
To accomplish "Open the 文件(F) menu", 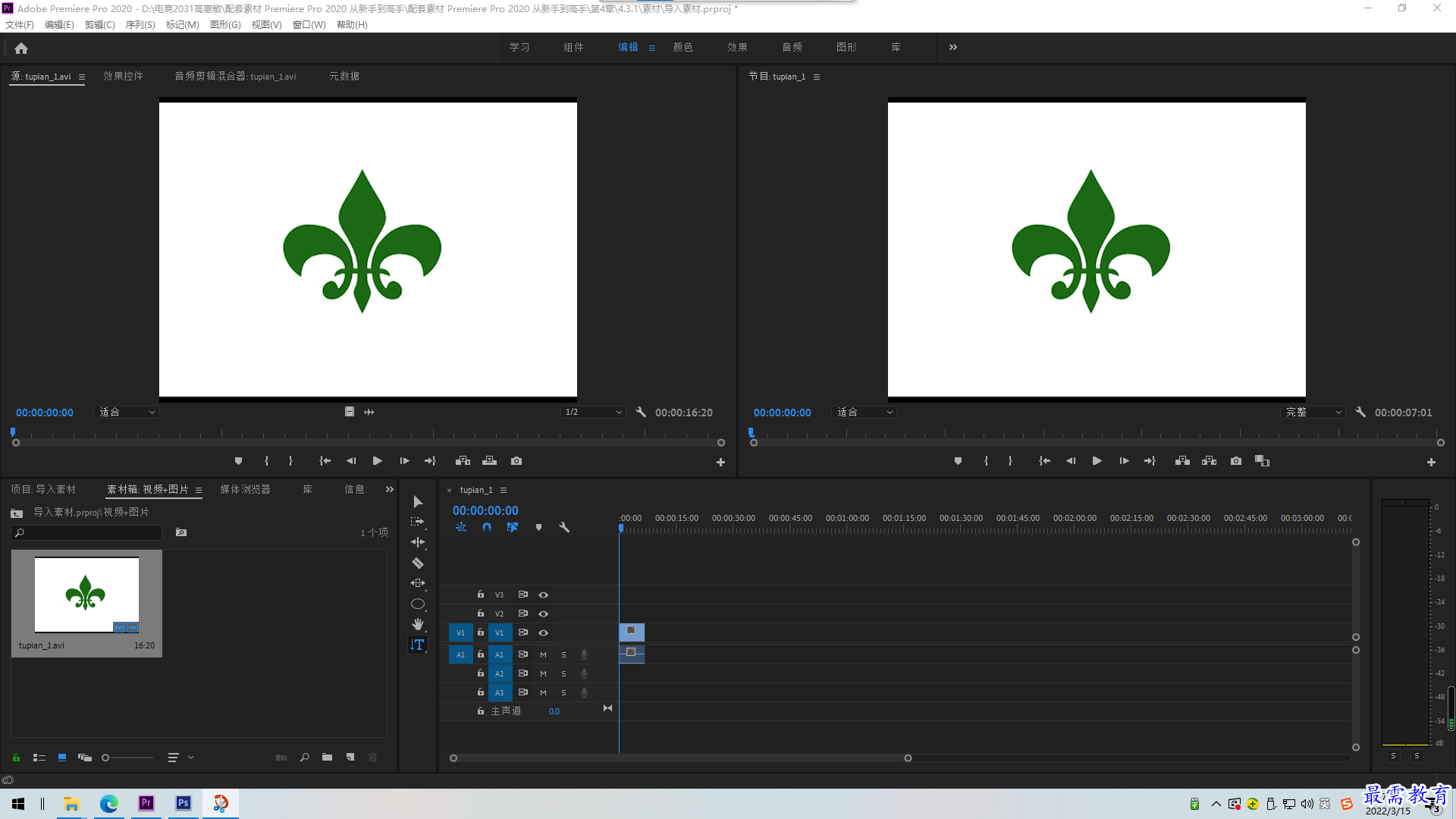I will point(20,25).
